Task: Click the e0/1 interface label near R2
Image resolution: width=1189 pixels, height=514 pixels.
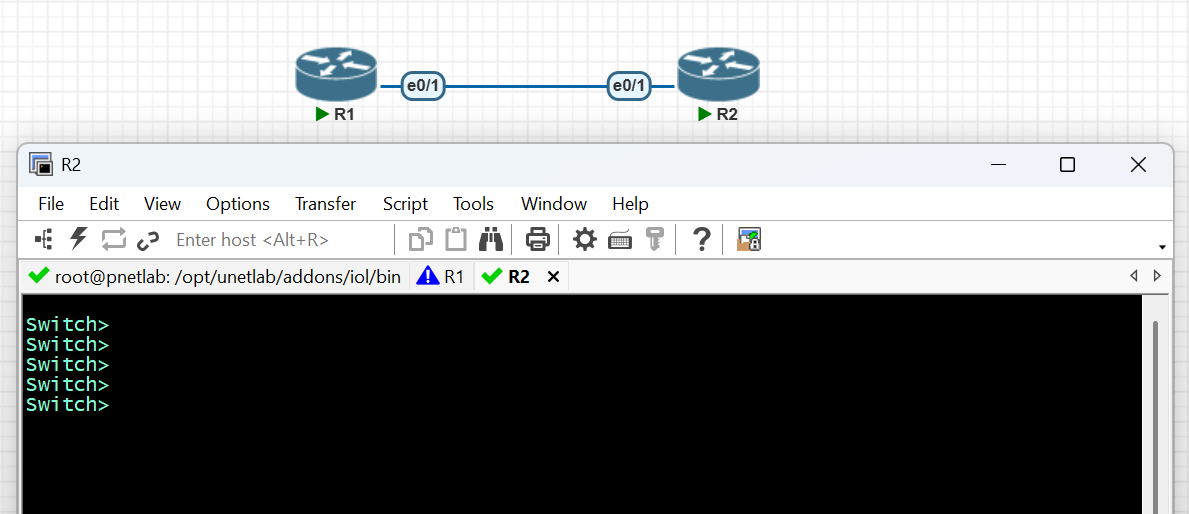Action: point(629,86)
